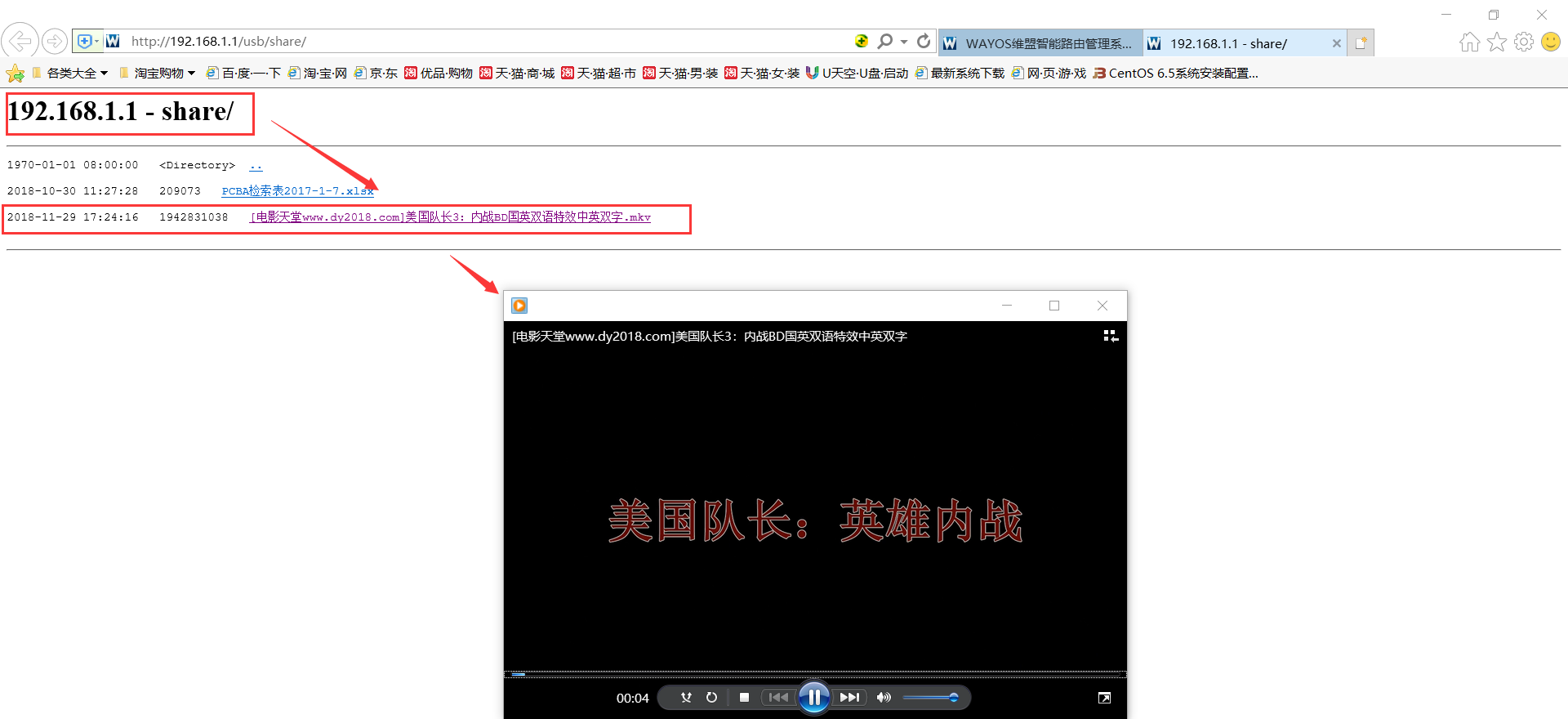Open the 网·页·游·戏 bookmark
Screen dimensions: 1568x719
coord(1049,74)
